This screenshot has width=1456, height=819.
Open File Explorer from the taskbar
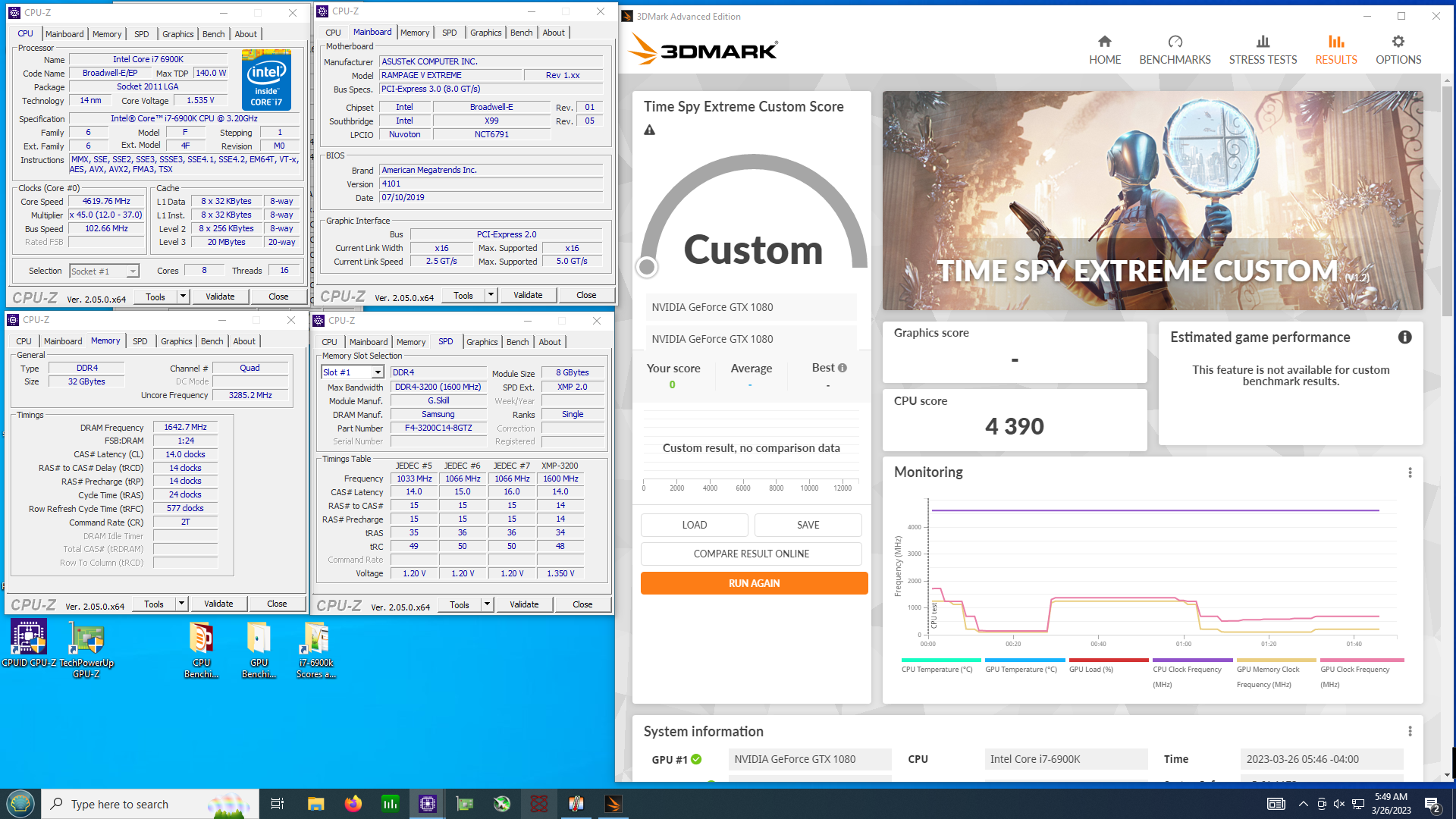tap(315, 804)
